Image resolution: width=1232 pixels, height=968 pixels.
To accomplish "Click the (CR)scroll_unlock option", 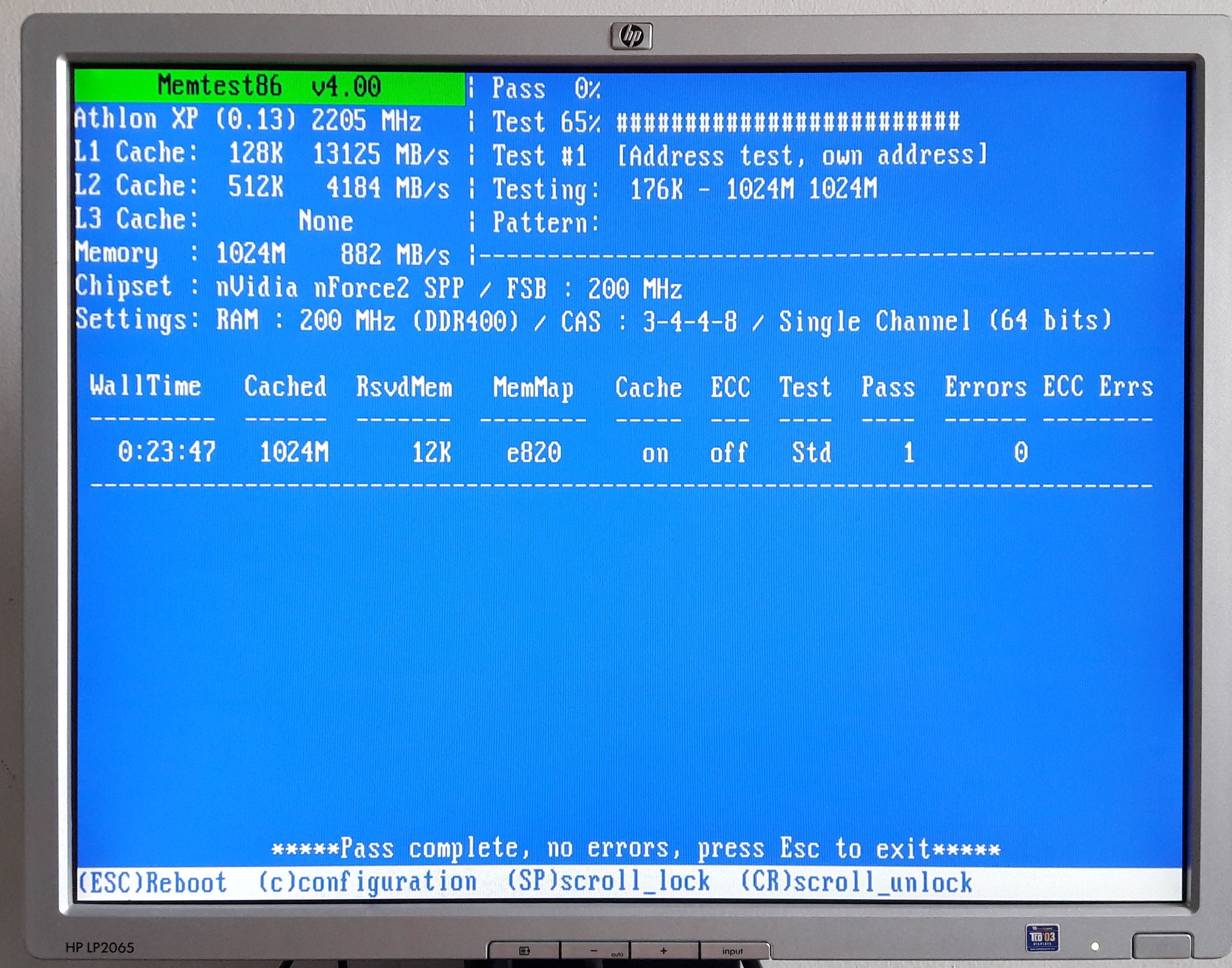I will (856, 883).
